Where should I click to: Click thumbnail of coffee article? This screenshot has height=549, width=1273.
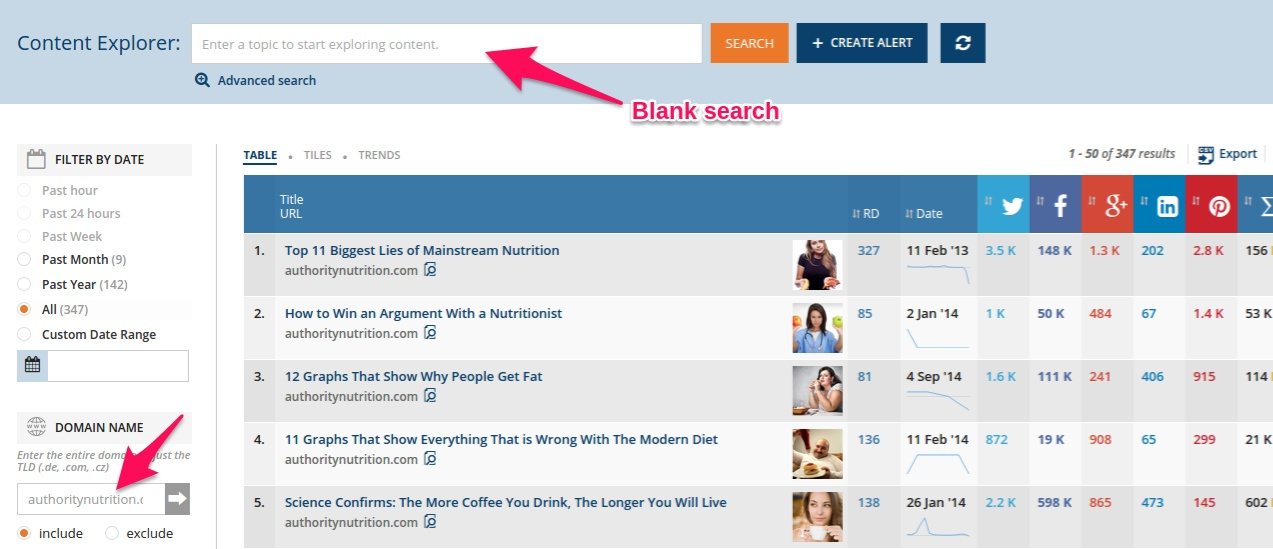[818, 517]
